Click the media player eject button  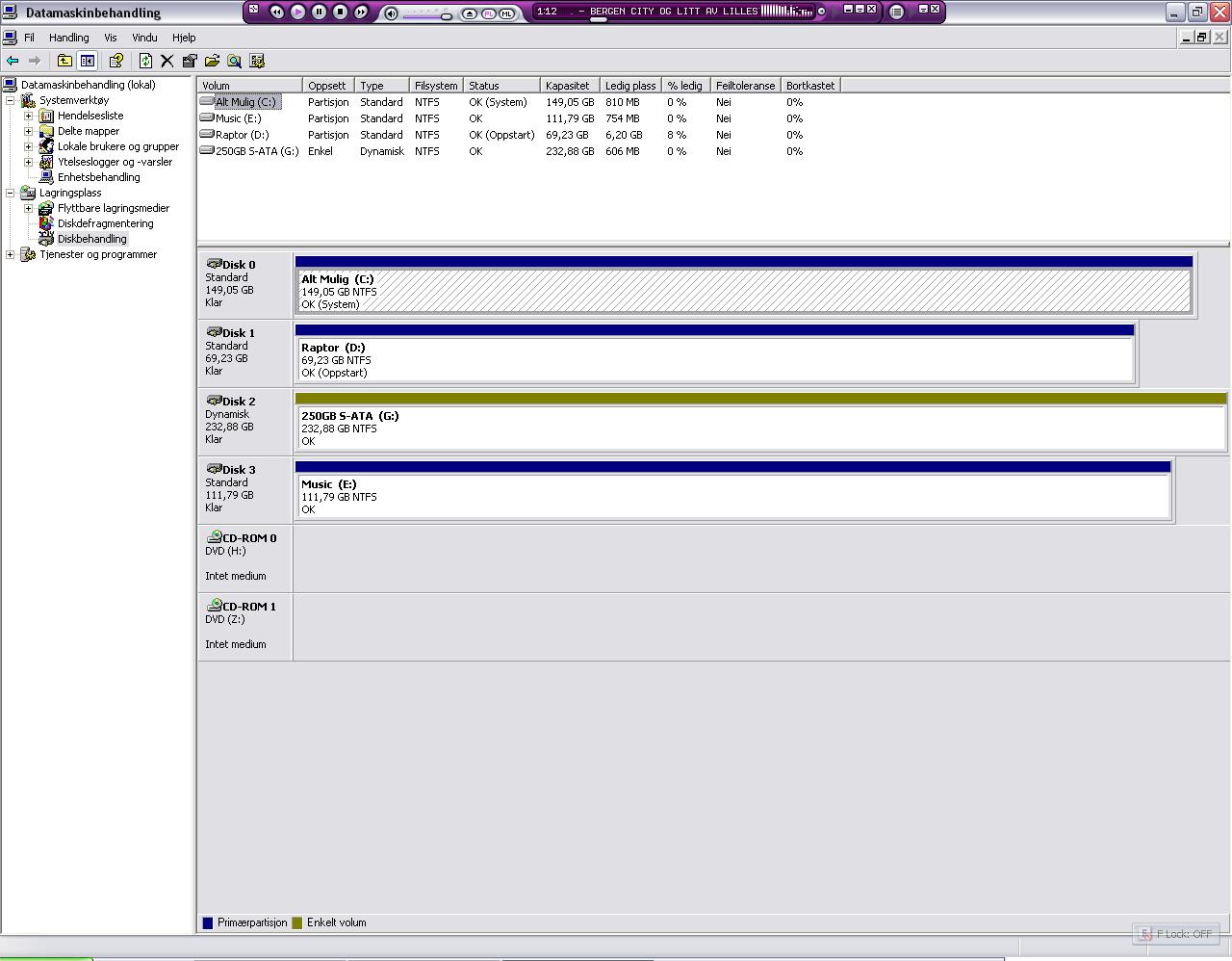470,13
